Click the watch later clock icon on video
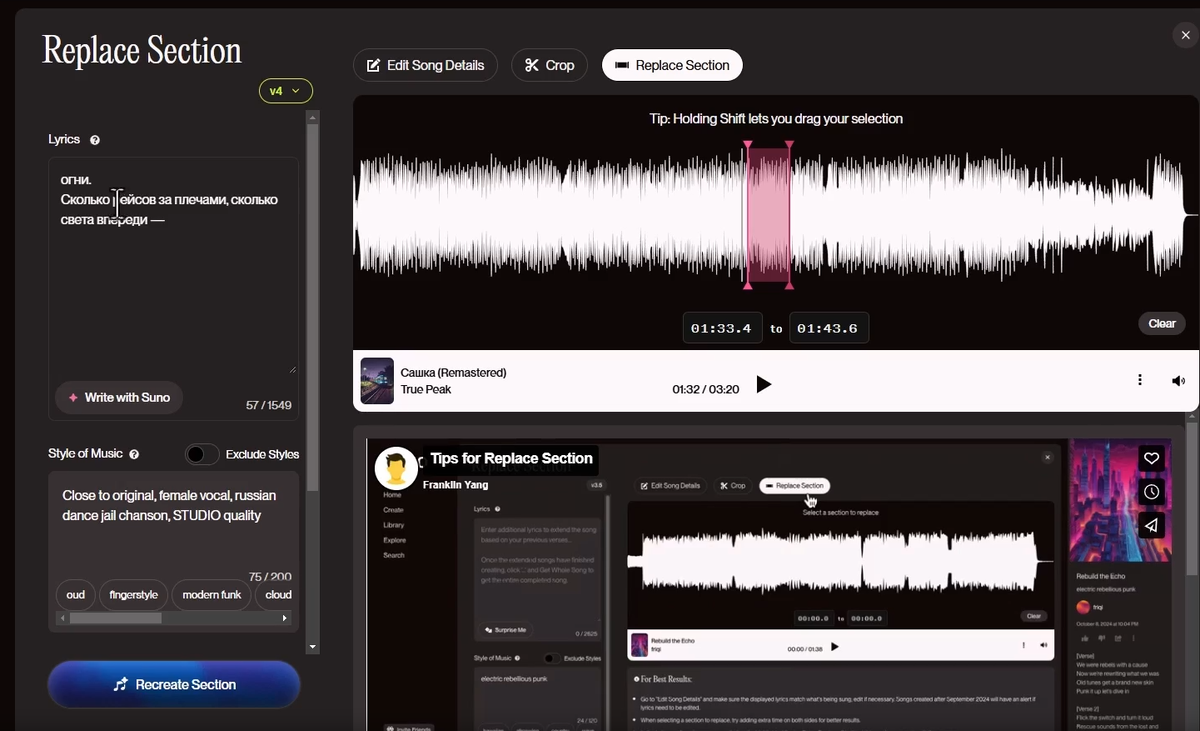Viewport: 1200px width, 731px height. 1152,492
